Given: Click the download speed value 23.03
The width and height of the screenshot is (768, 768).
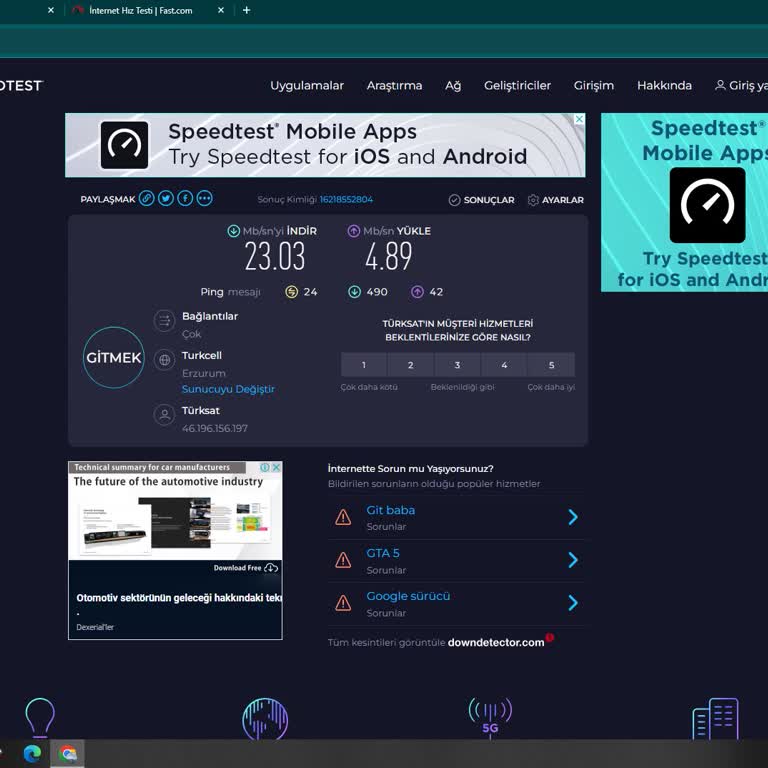Looking at the screenshot, I should (275, 257).
